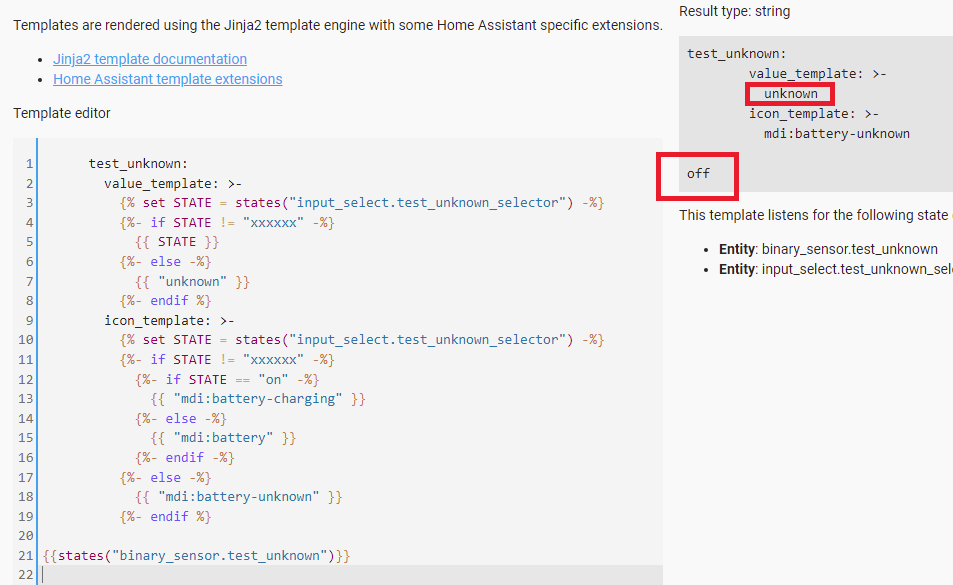Click the 'mdi:battery-charging' string on line 13
Screen dimensions: 953x585
[258, 399]
